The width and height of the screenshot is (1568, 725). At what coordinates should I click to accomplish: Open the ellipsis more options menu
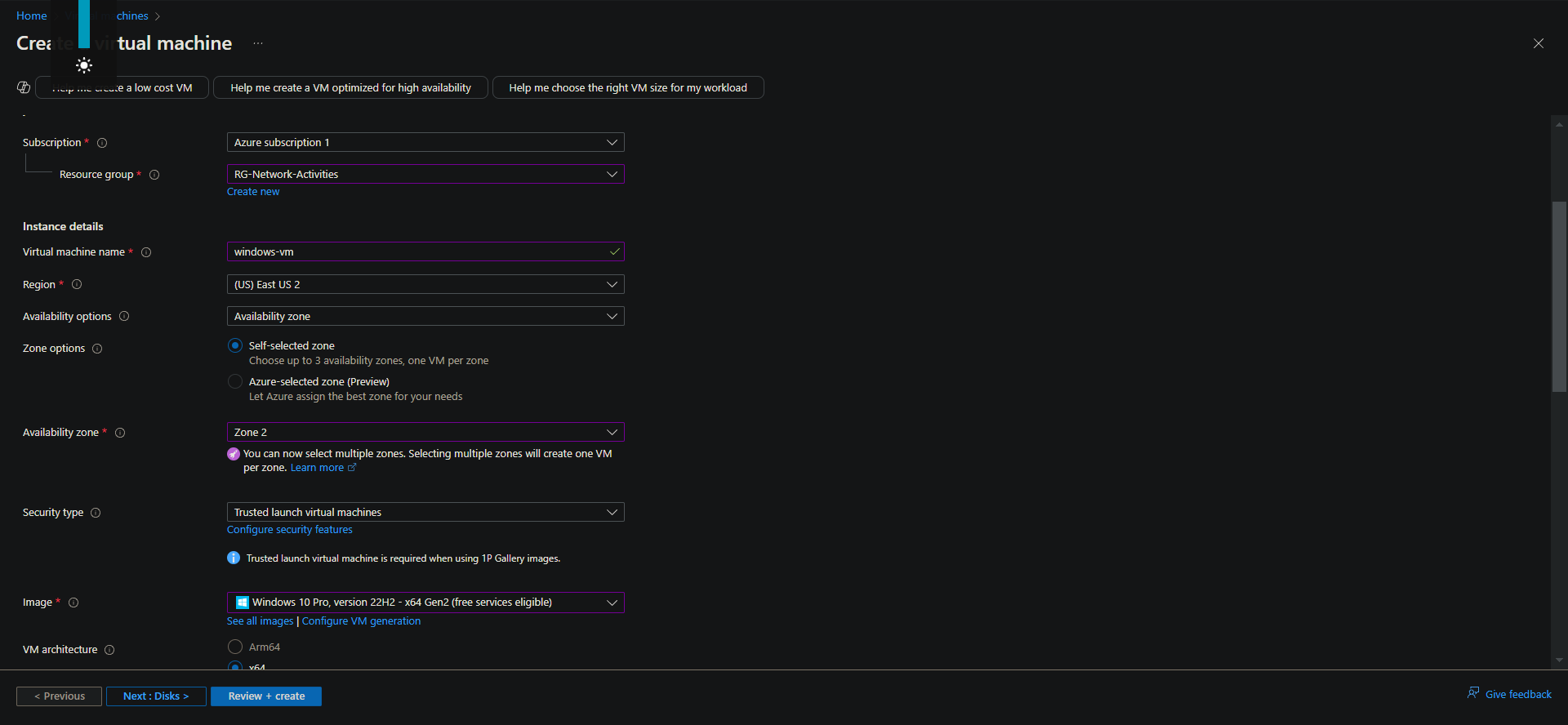tap(258, 43)
